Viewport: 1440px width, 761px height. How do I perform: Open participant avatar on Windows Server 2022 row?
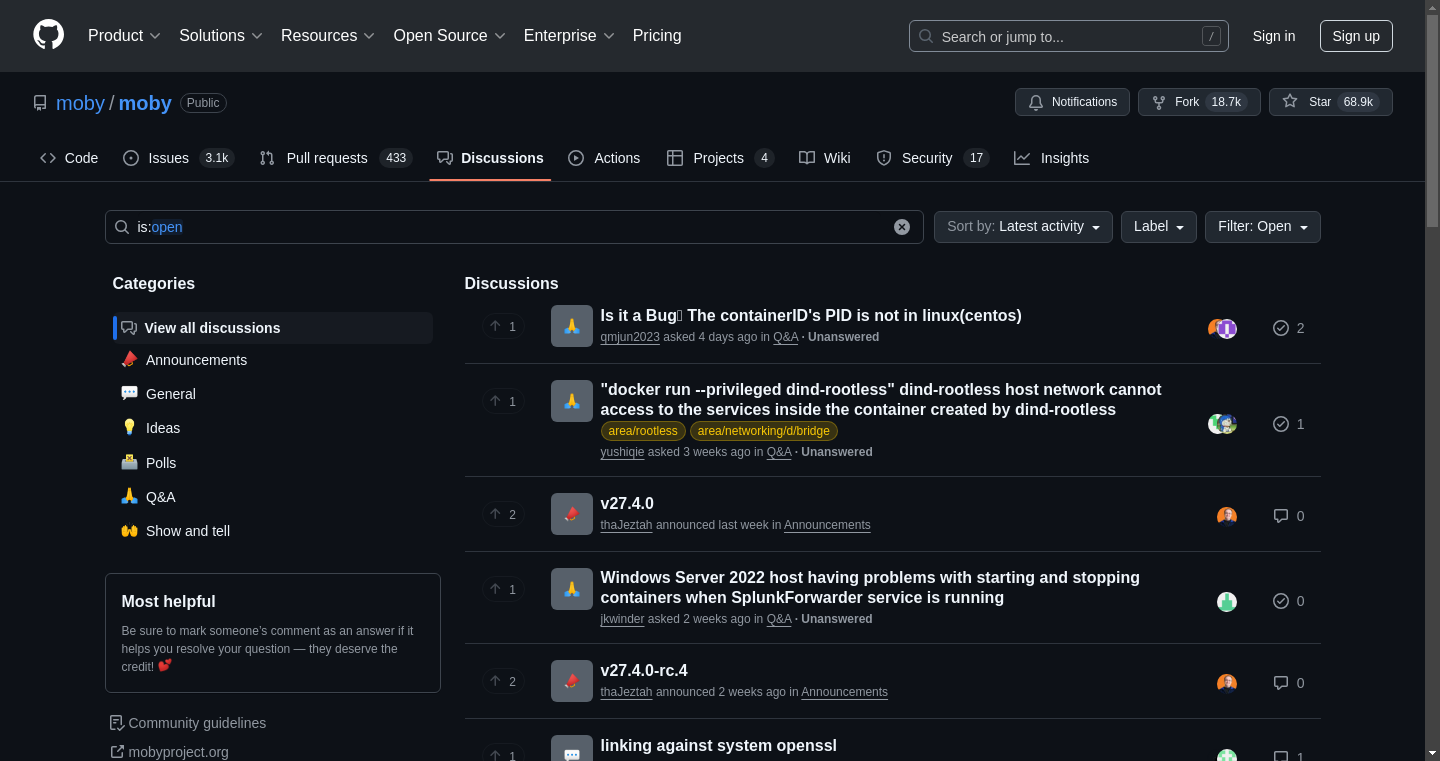[x=1227, y=601]
